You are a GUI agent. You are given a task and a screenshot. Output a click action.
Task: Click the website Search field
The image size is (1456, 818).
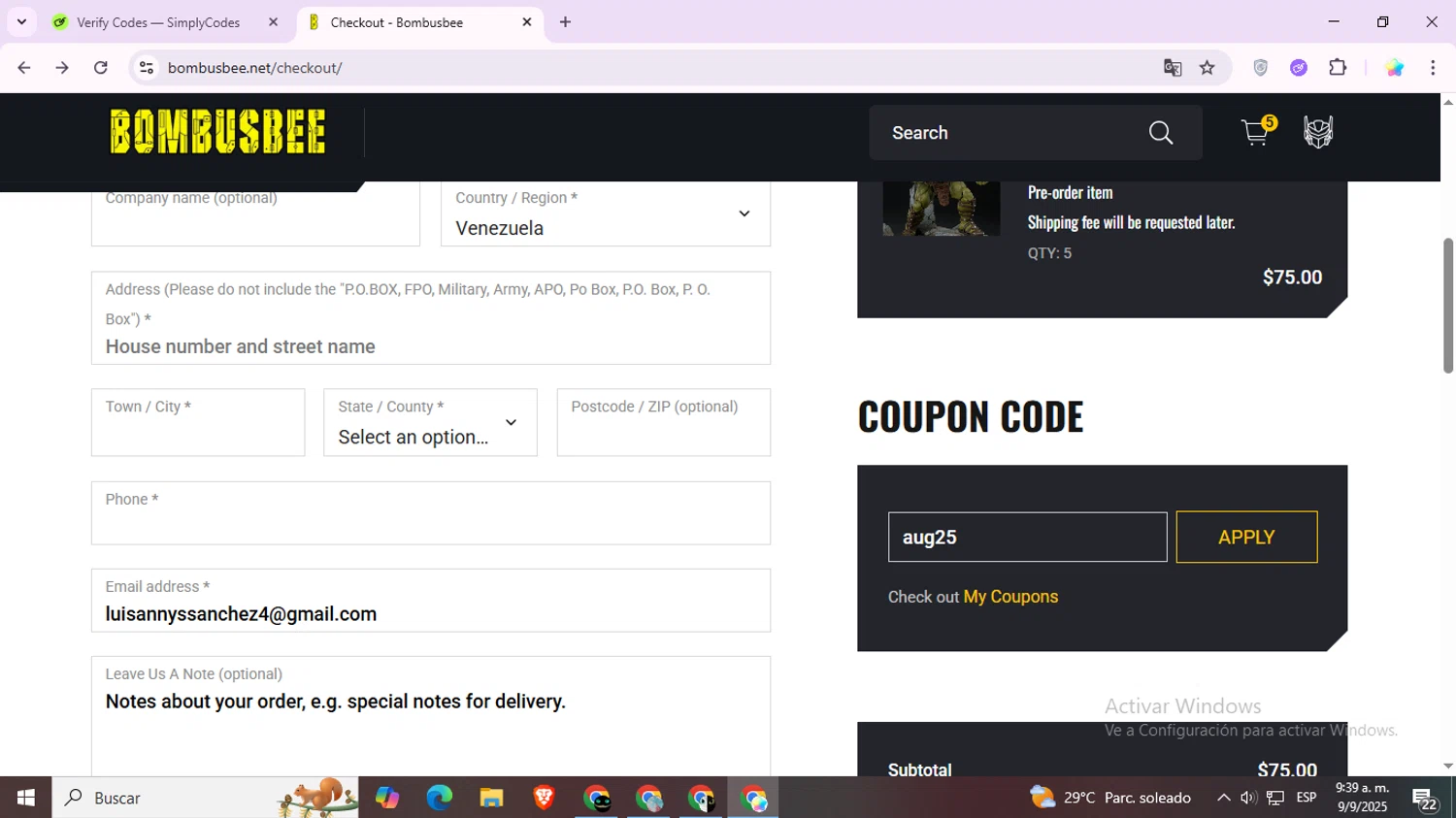point(1009,133)
